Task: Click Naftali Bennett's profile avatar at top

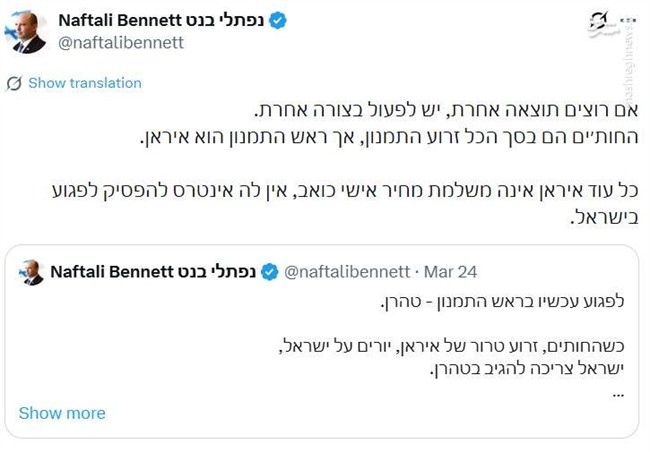Action: pos(29,32)
